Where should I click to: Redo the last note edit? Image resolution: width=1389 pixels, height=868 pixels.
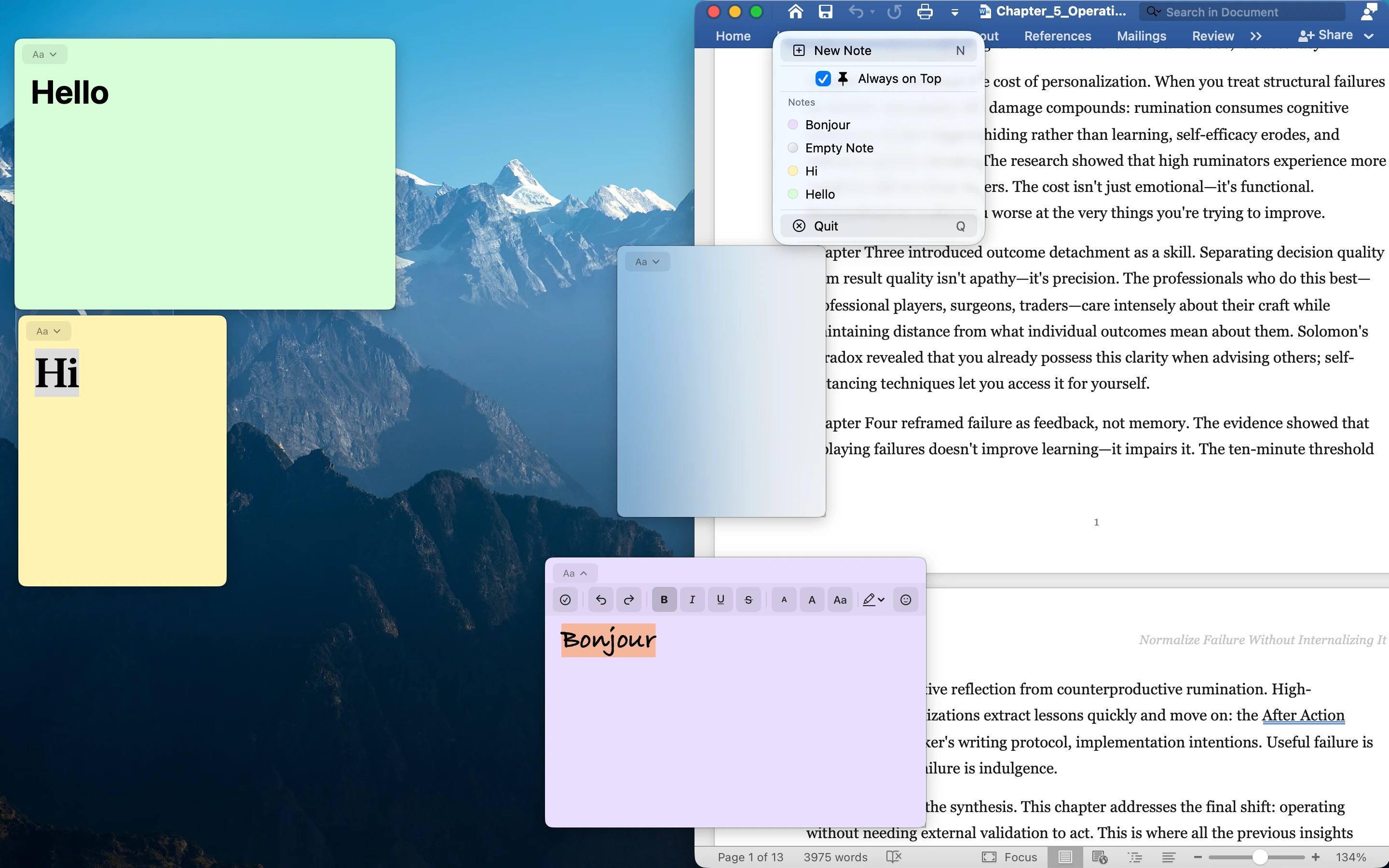[628, 599]
